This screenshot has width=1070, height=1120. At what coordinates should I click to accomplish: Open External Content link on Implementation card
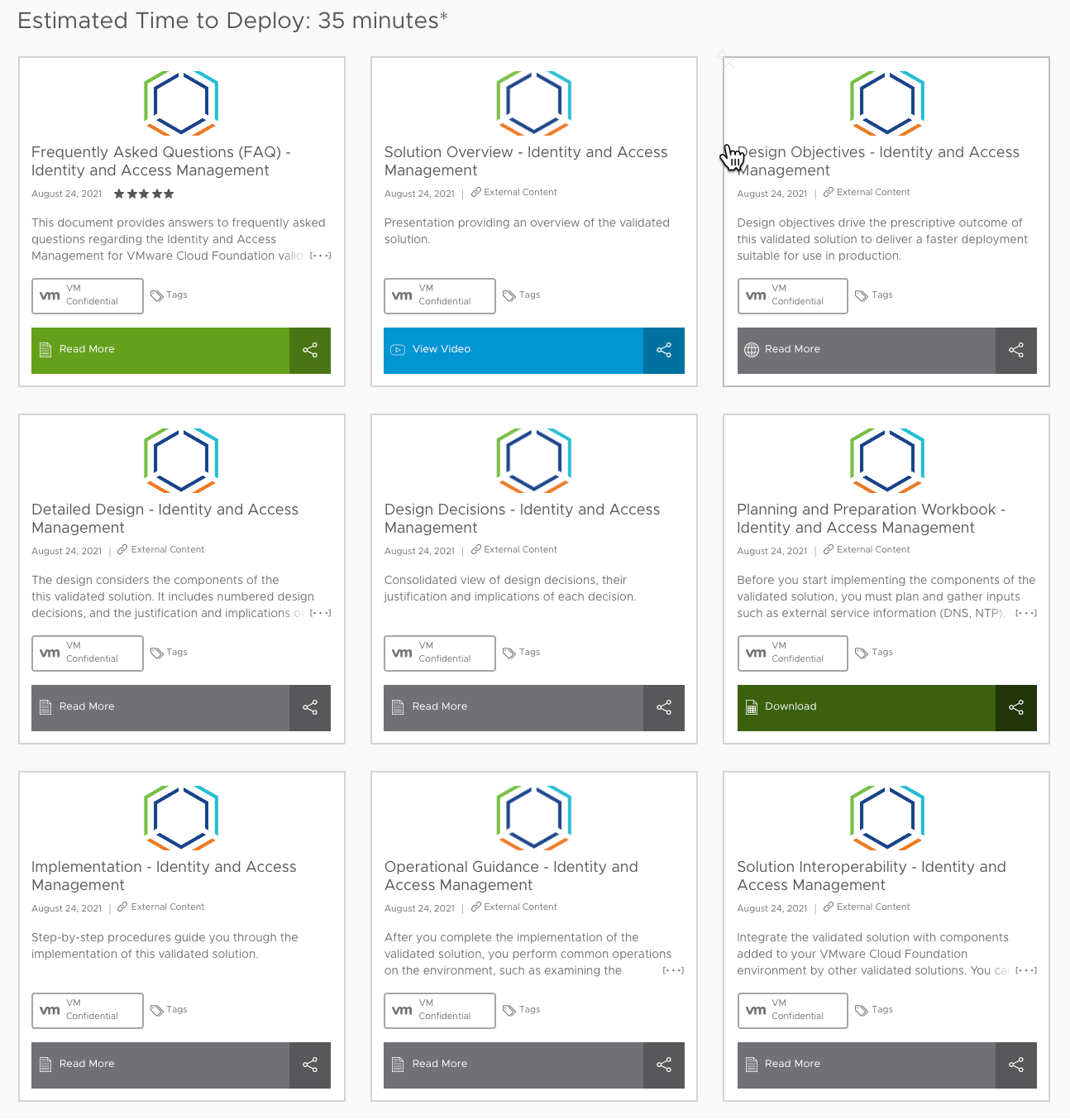pyautogui.click(x=160, y=907)
